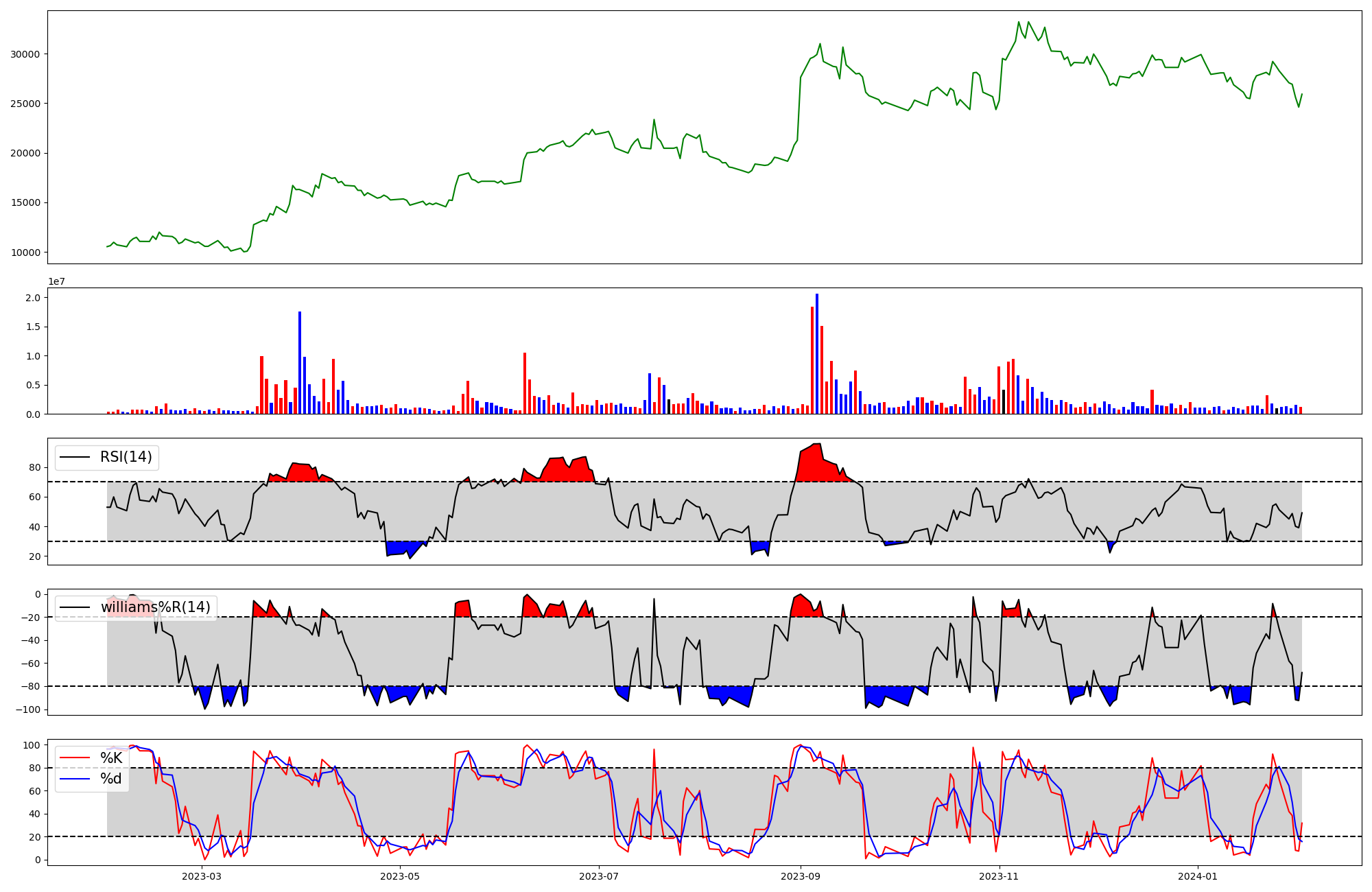Click the 2023-03 x-axis tick label
This screenshot has height=892, width=1372.
tap(202, 876)
